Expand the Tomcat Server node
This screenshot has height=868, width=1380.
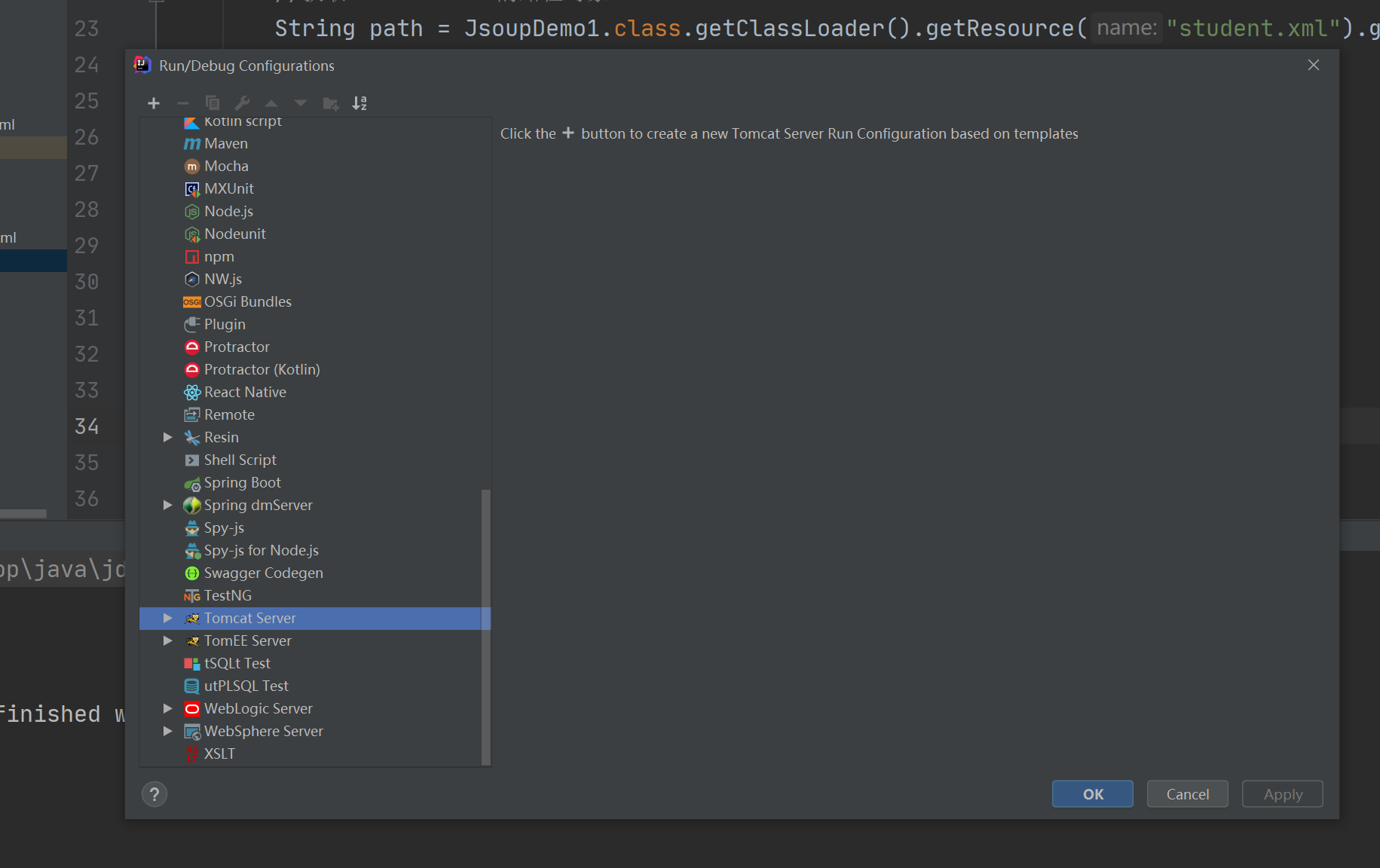click(168, 618)
